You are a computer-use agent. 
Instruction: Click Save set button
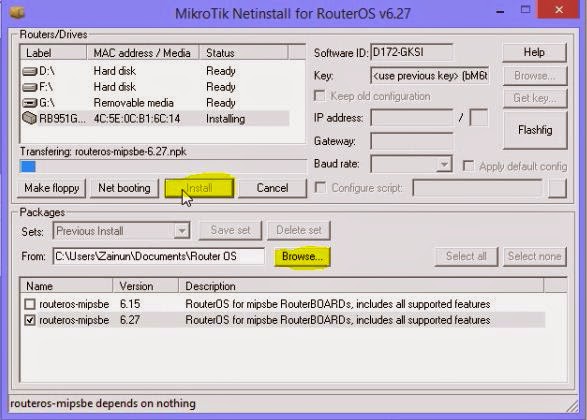[230, 230]
